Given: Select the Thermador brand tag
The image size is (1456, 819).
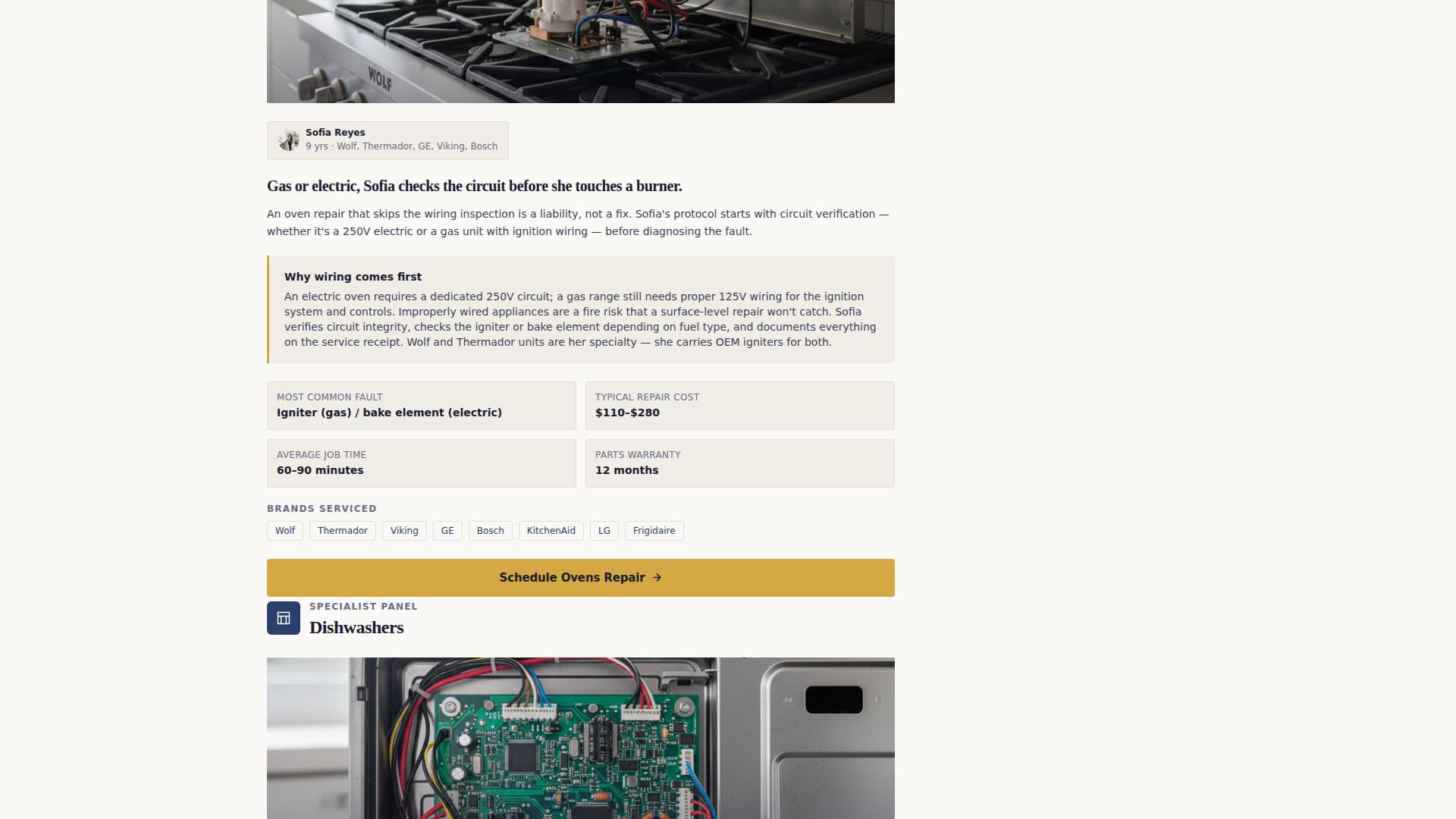Looking at the screenshot, I should pyautogui.click(x=343, y=531).
